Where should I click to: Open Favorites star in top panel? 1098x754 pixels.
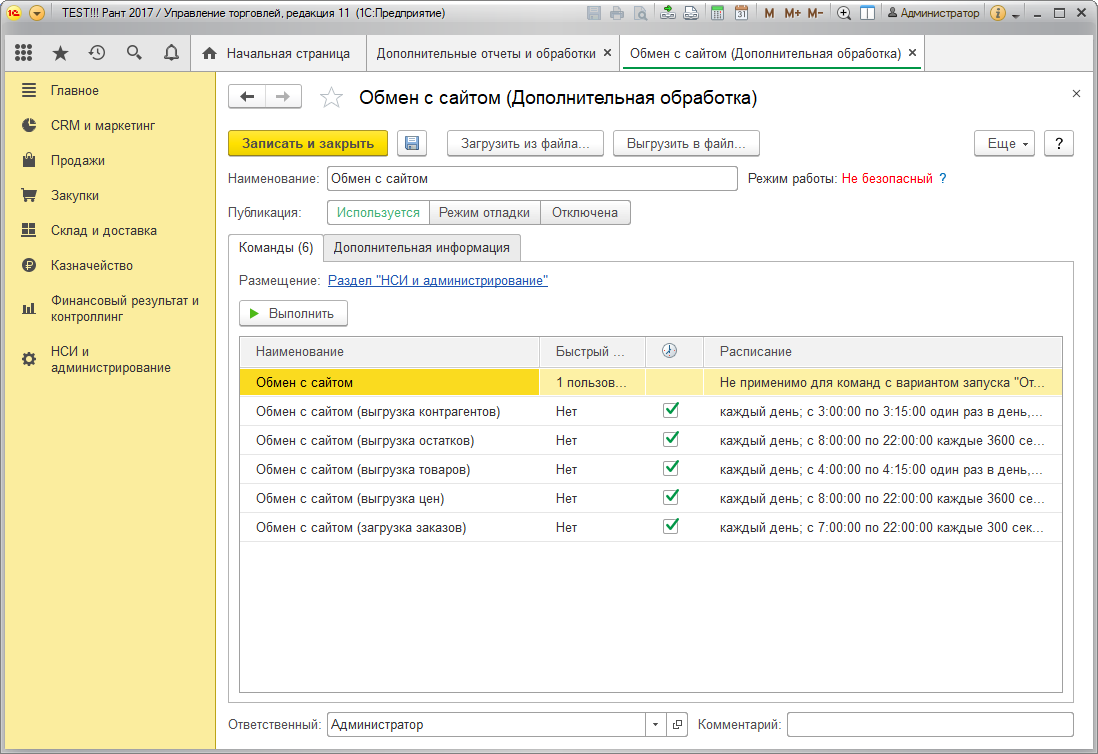[61, 53]
